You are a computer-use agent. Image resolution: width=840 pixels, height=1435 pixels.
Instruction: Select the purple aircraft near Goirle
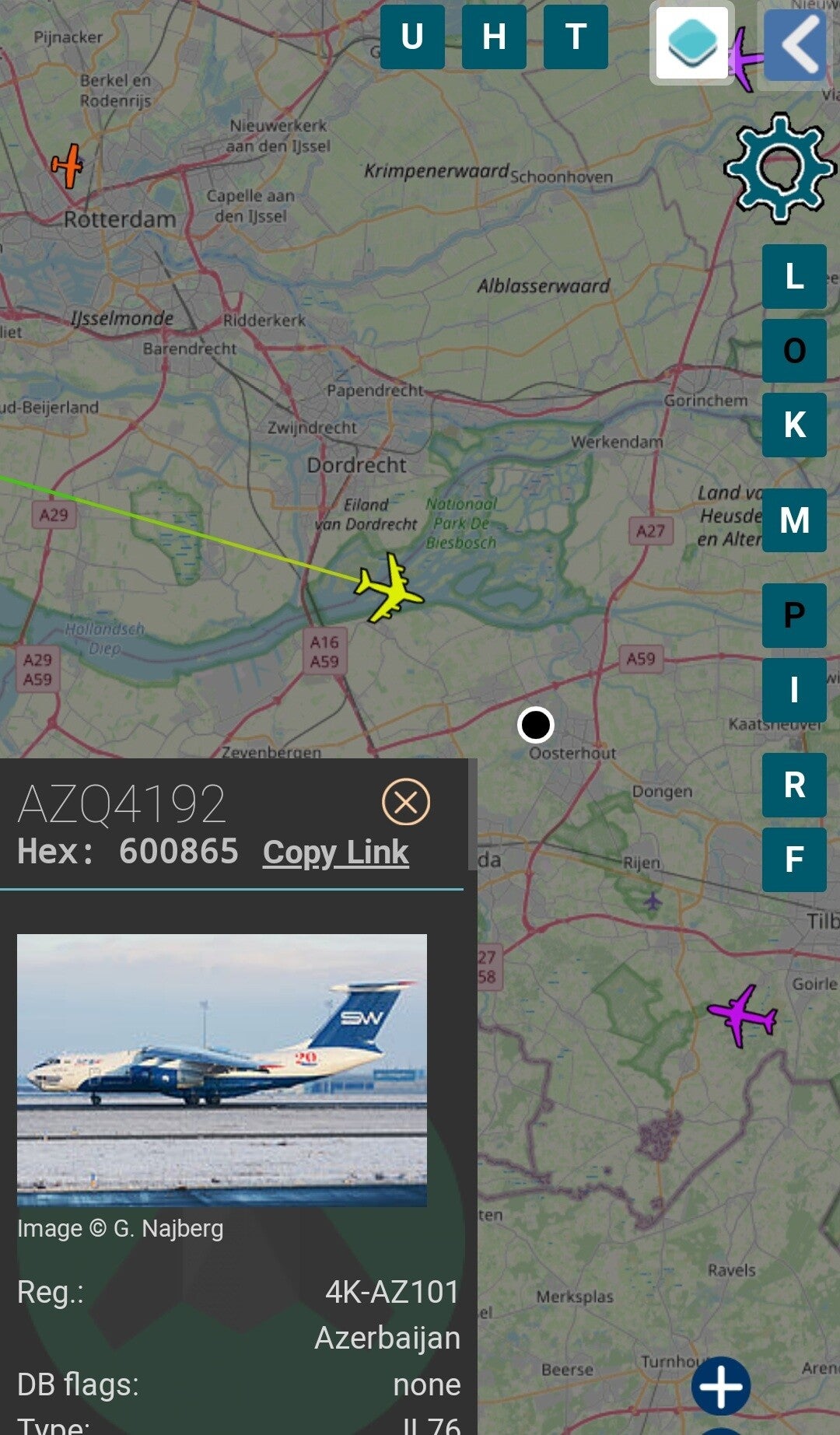pyautogui.click(x=743, y=1016)
